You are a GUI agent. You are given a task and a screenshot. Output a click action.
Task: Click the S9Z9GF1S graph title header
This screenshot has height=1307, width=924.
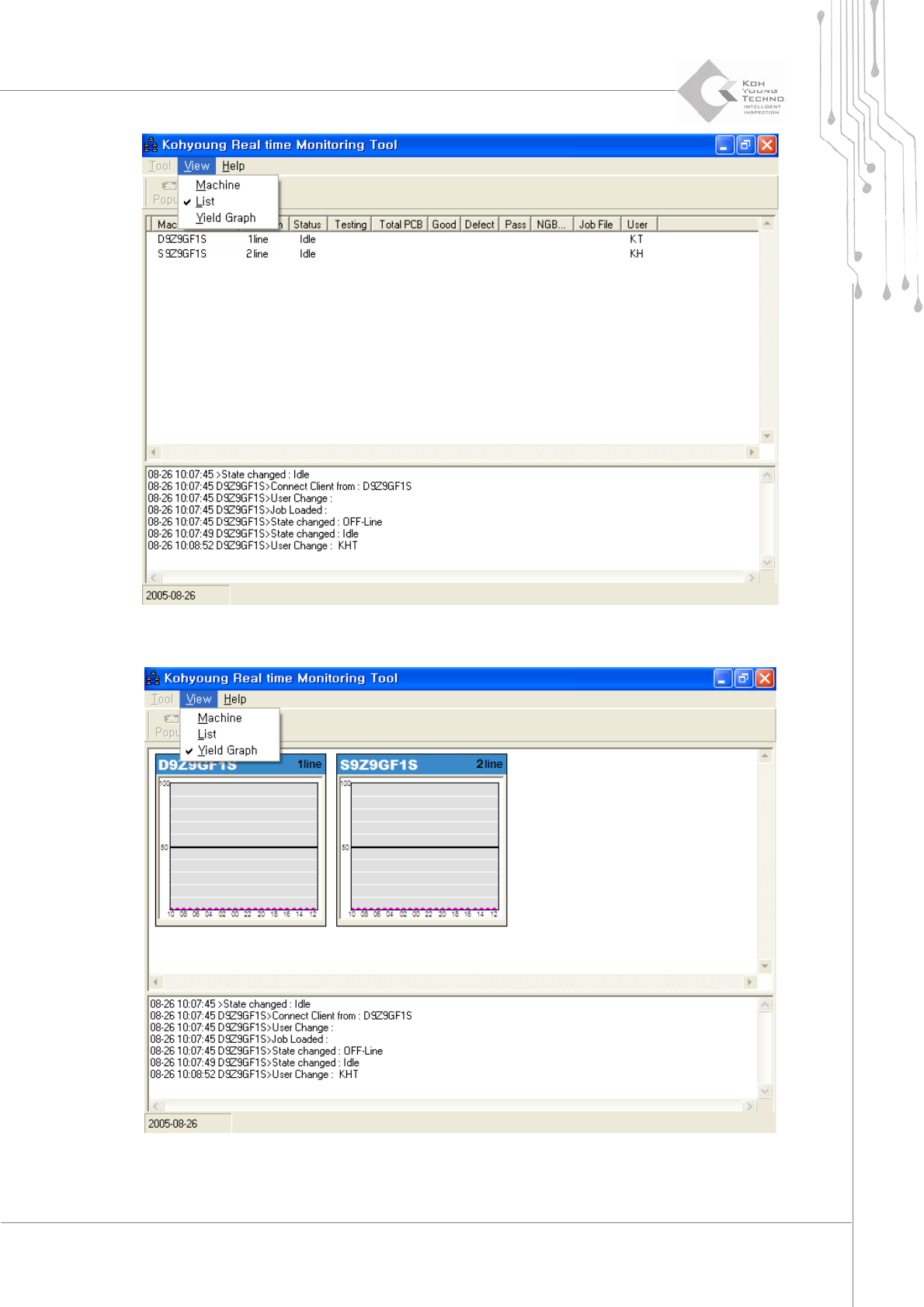[x=422, y=764]
